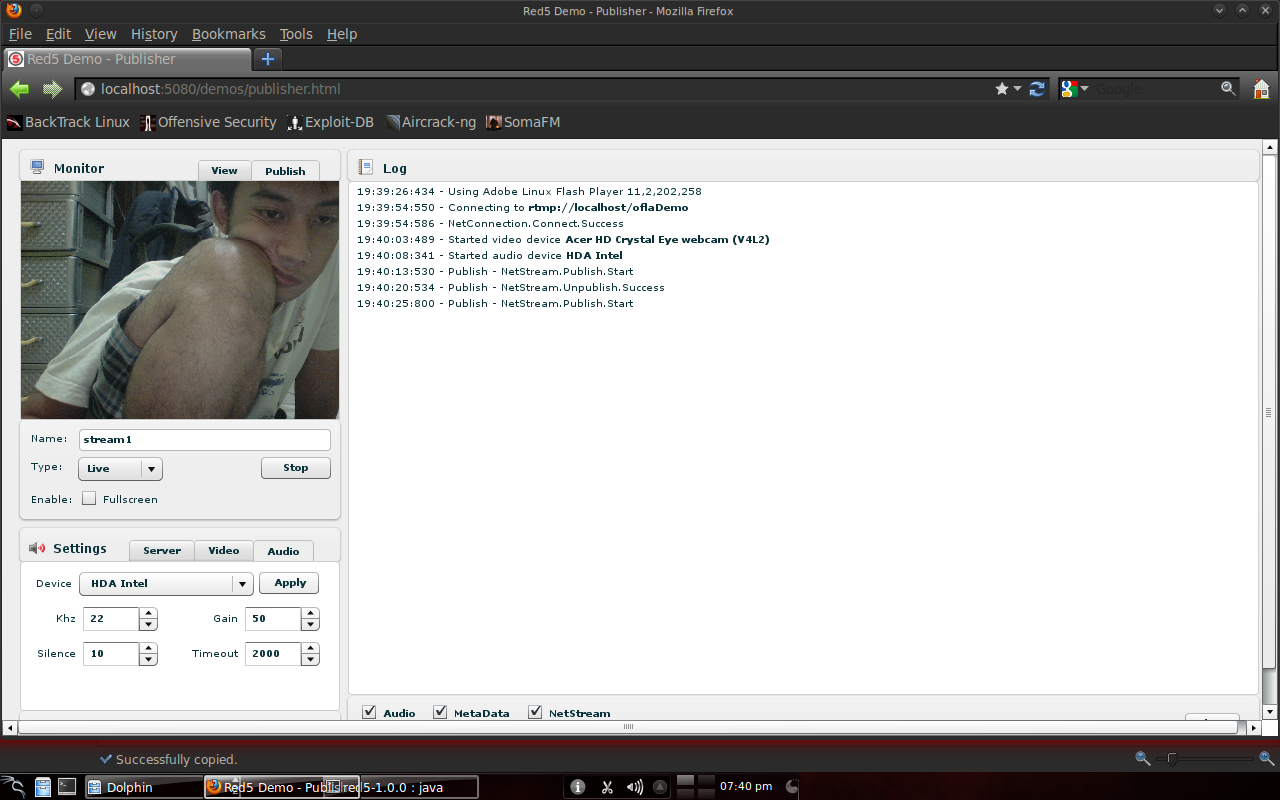
Task: Open the BackTrack Linux bookmark
Action: 68,122
